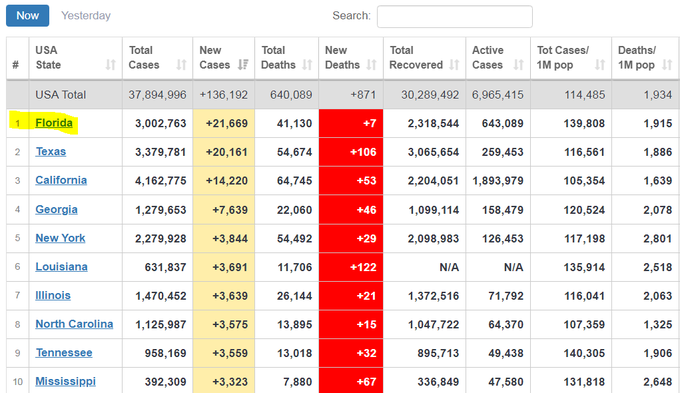Select USA total recovered 30,289,492

click(430, 95)
